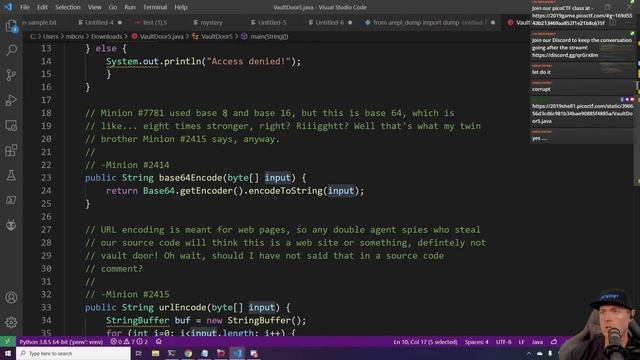Click VaultDoor5.java in the breadcrumb
Image resolution: width=640 pixels, height=360 pixels.
161,36
